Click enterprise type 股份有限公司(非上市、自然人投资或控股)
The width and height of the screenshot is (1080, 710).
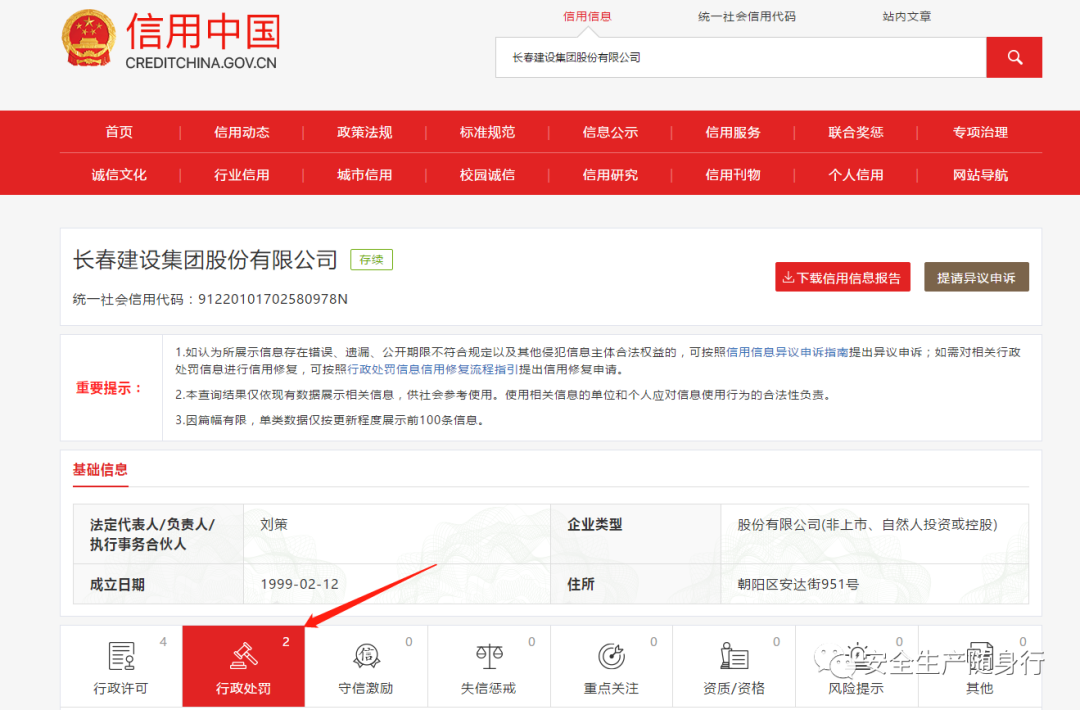click(x=867, y=525)
